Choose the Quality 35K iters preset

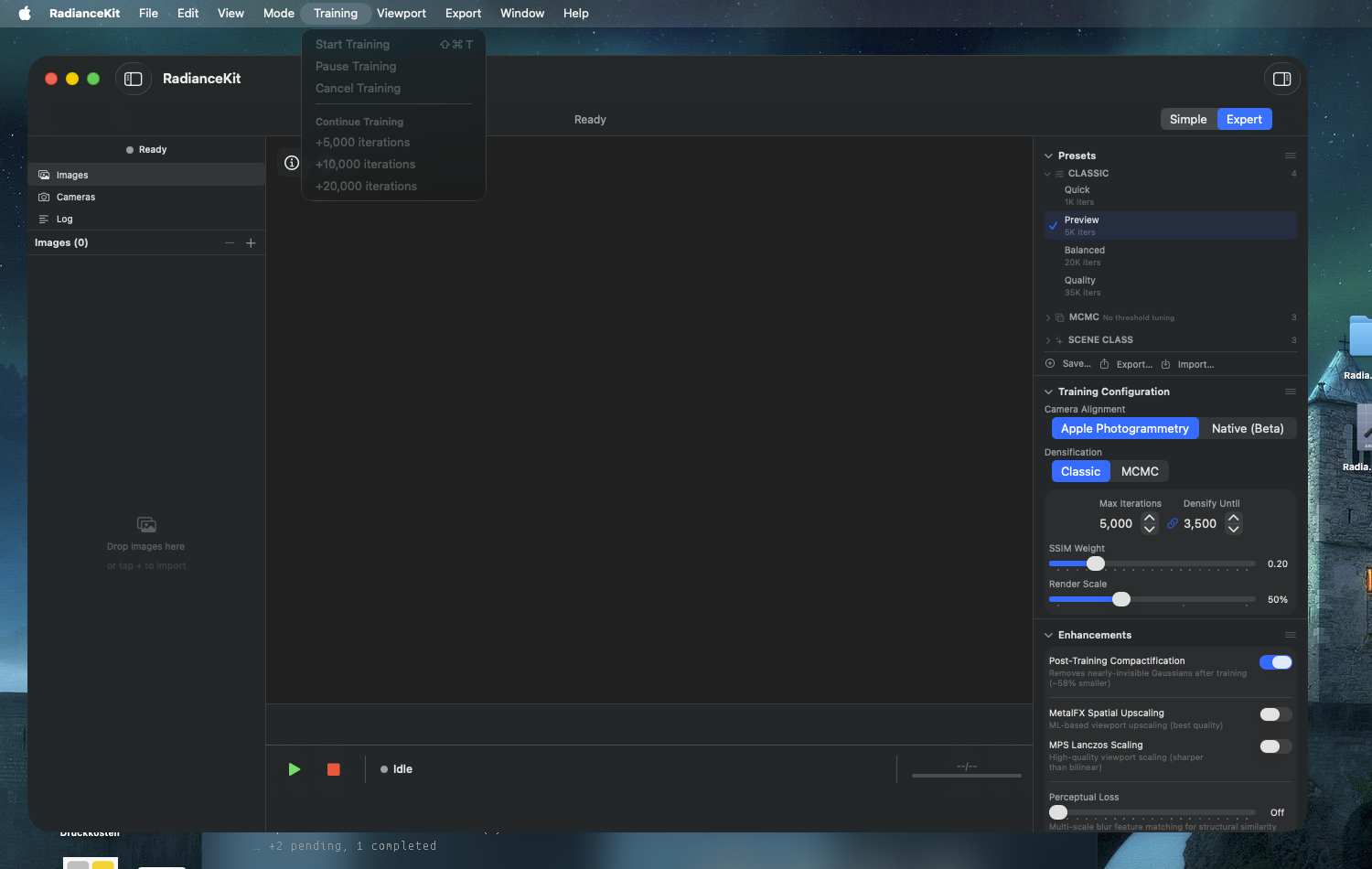click(1171, 286)
